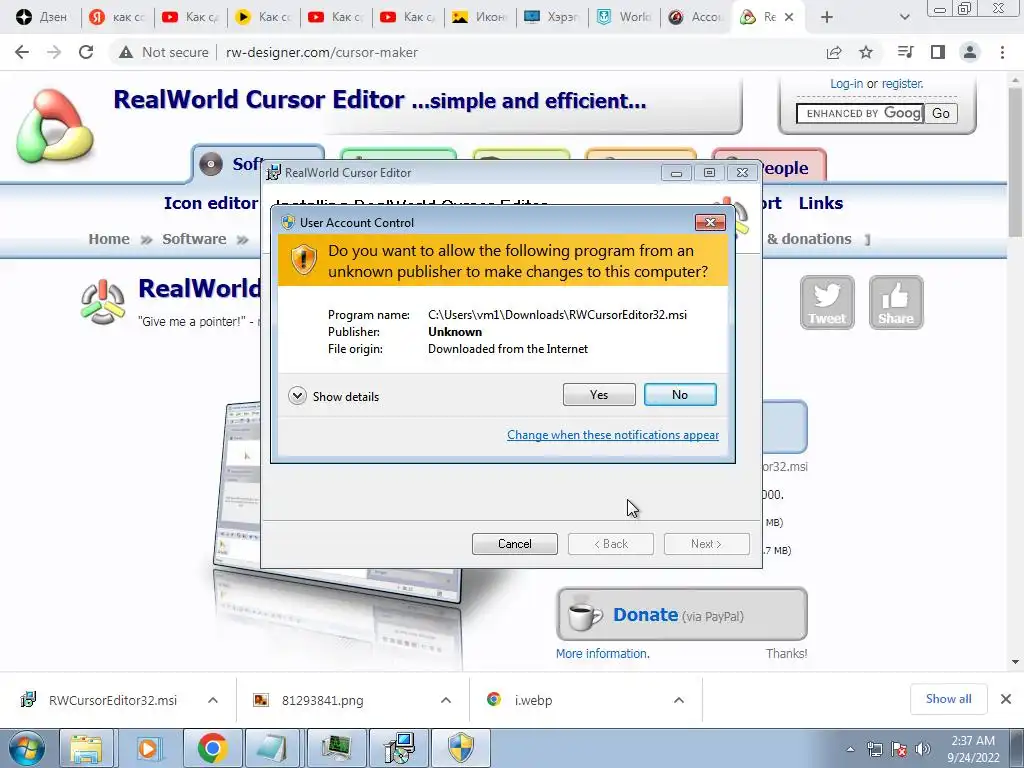This screenshot has height=768, width=1024.
Task: Open More information link
Action: pos(602,654)
